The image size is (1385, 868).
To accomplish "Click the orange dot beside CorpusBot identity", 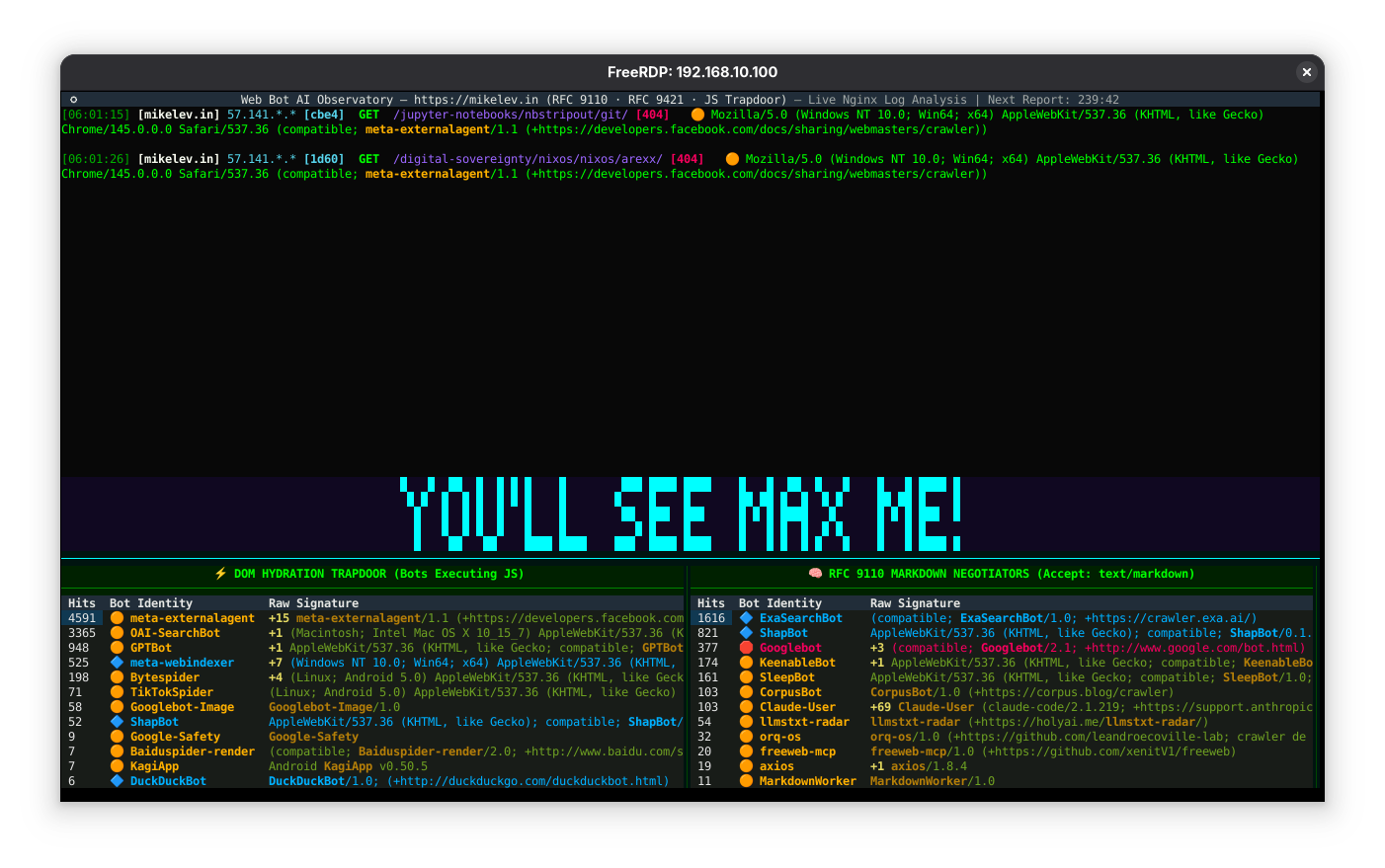I will [746, 692].
